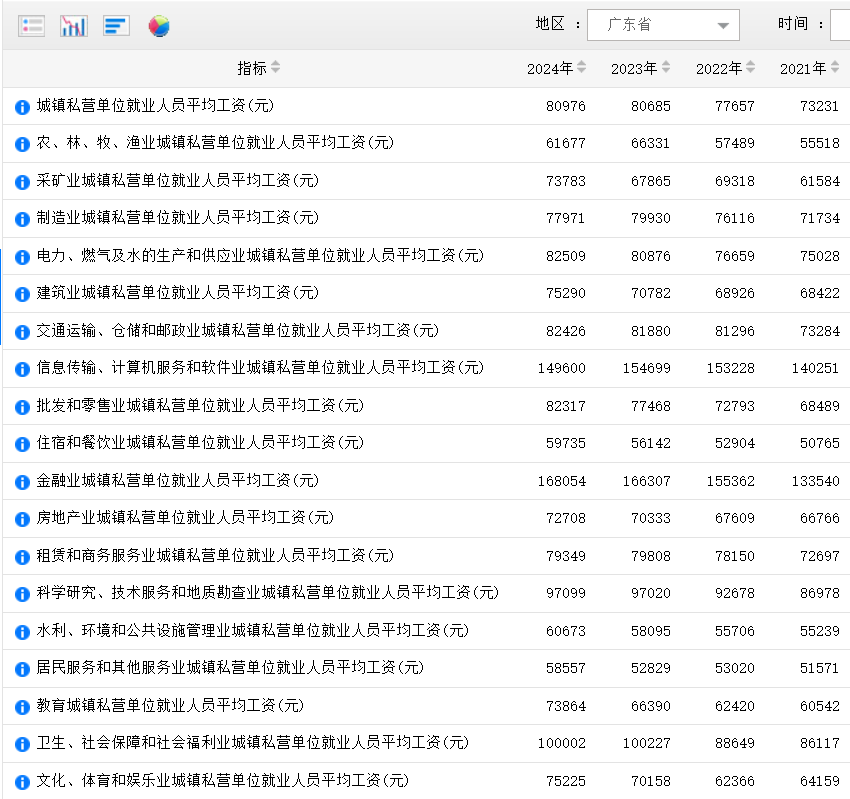
Task: Click the 2022年 value 81296
Action: pos(735,331)
